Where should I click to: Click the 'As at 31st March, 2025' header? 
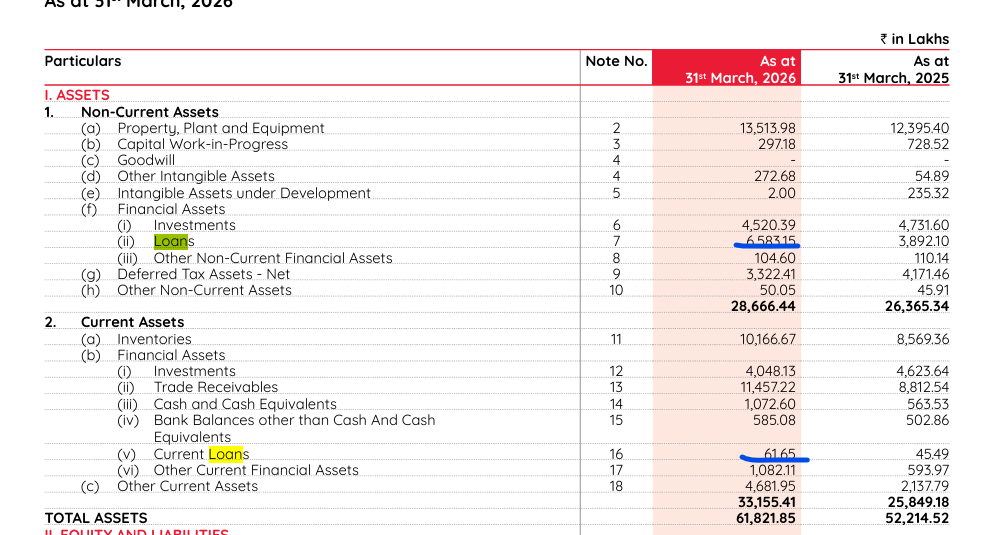point(893,69)
